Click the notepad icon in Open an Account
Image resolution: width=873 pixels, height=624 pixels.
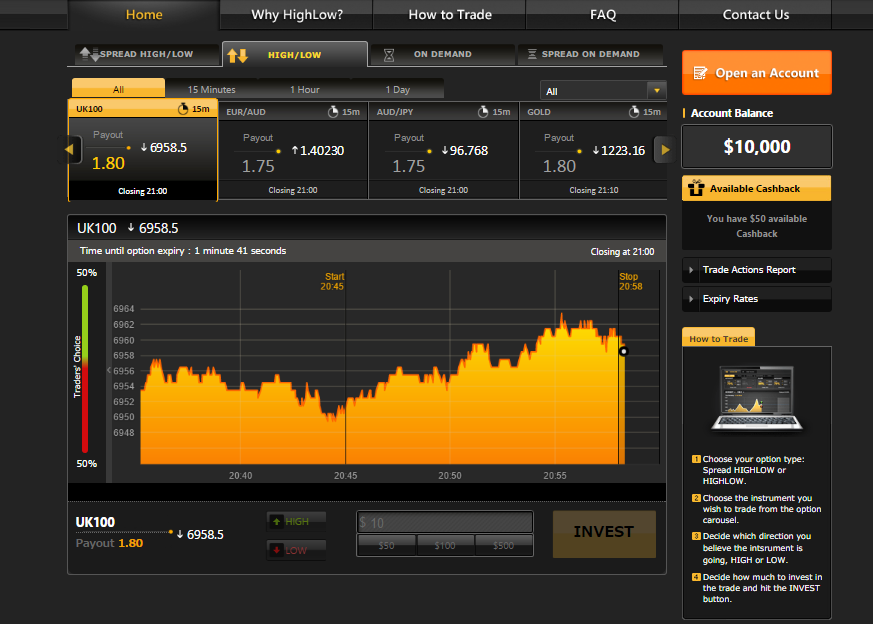point(700,73)
